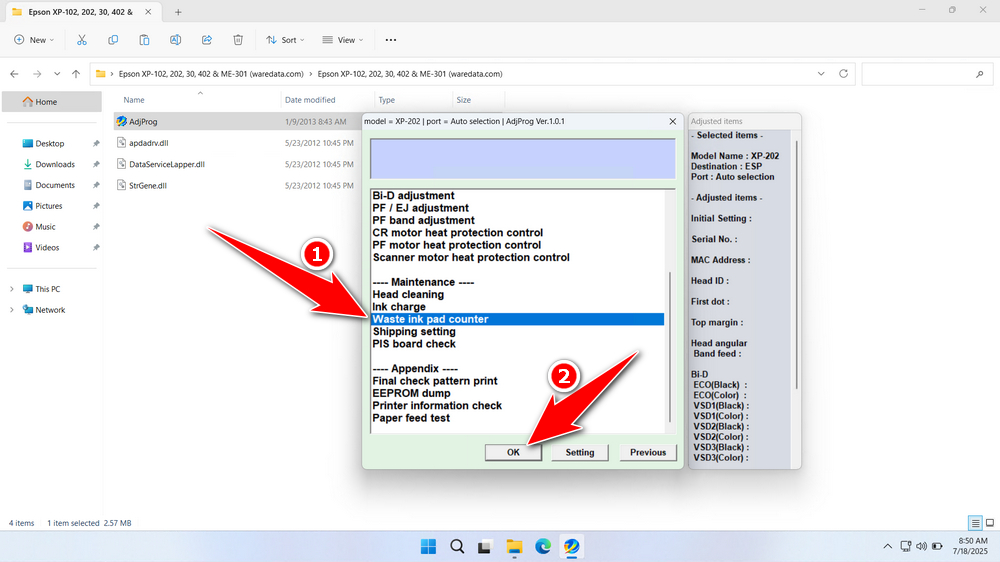Click the Previous button
This screenshot has width=1000, height=562.
(648, 452)
